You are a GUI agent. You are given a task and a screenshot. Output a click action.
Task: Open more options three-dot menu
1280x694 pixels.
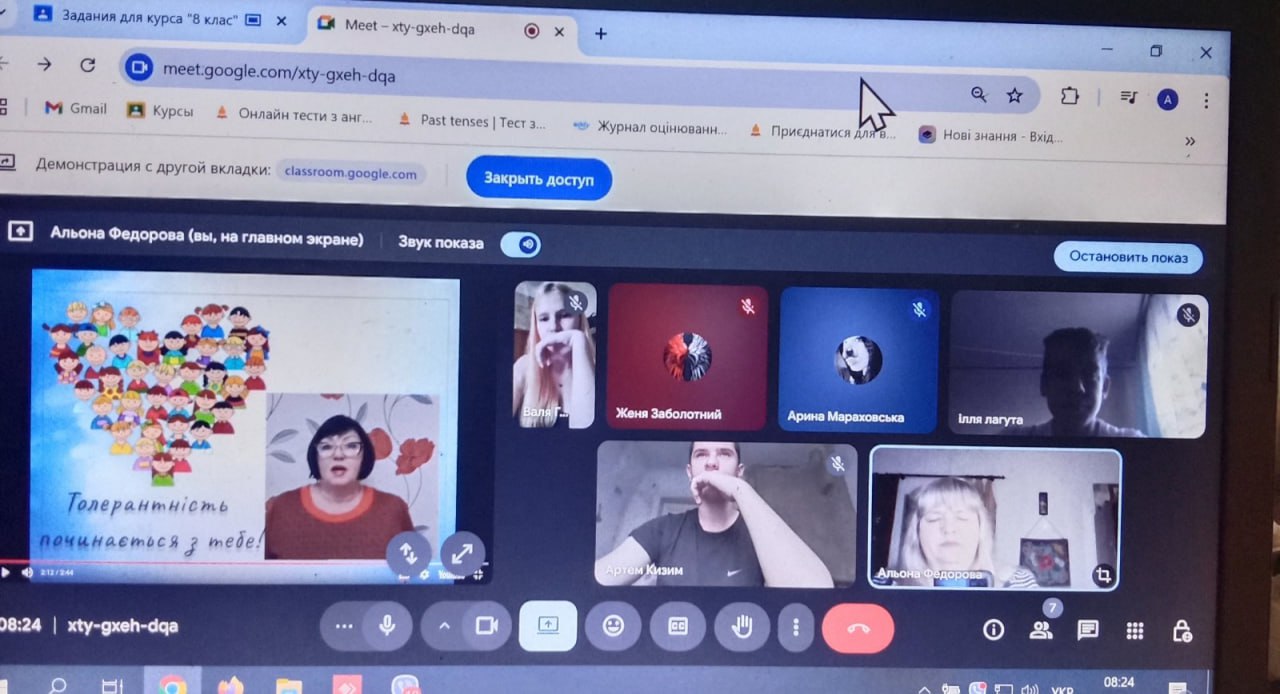(x=796, y=627)
